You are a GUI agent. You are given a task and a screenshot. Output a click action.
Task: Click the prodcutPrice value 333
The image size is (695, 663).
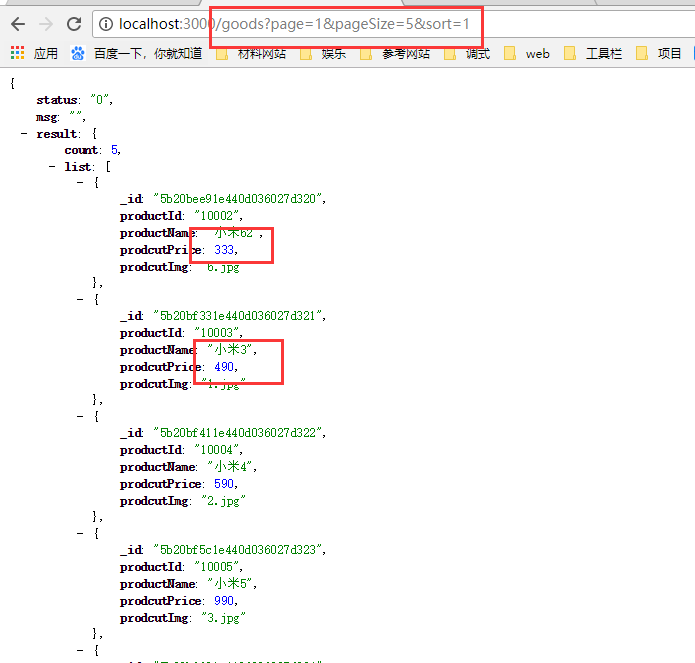coord(224,250)
